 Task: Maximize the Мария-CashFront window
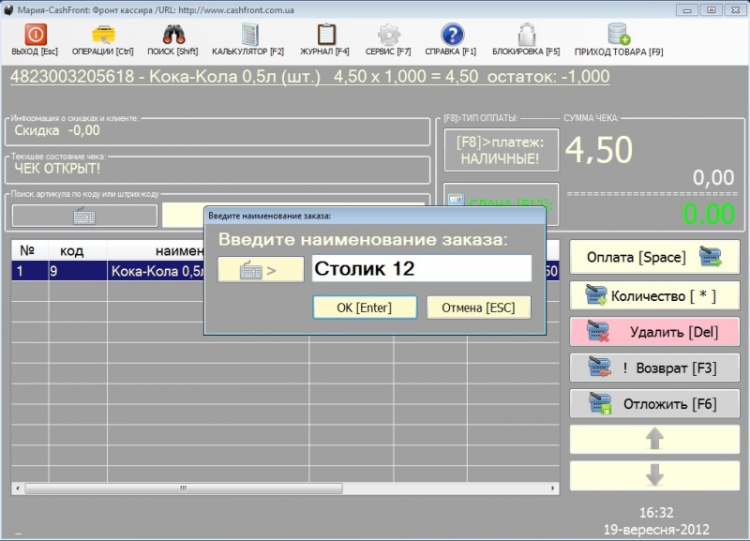pos(712,10)
